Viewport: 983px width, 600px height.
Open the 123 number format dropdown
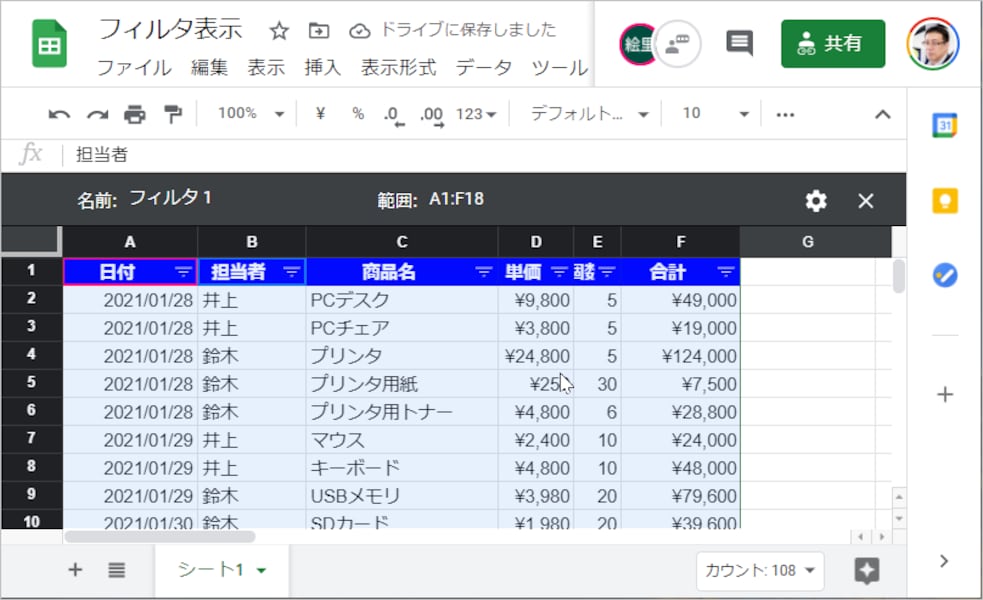pyautogui.click(x=476, y=114)
